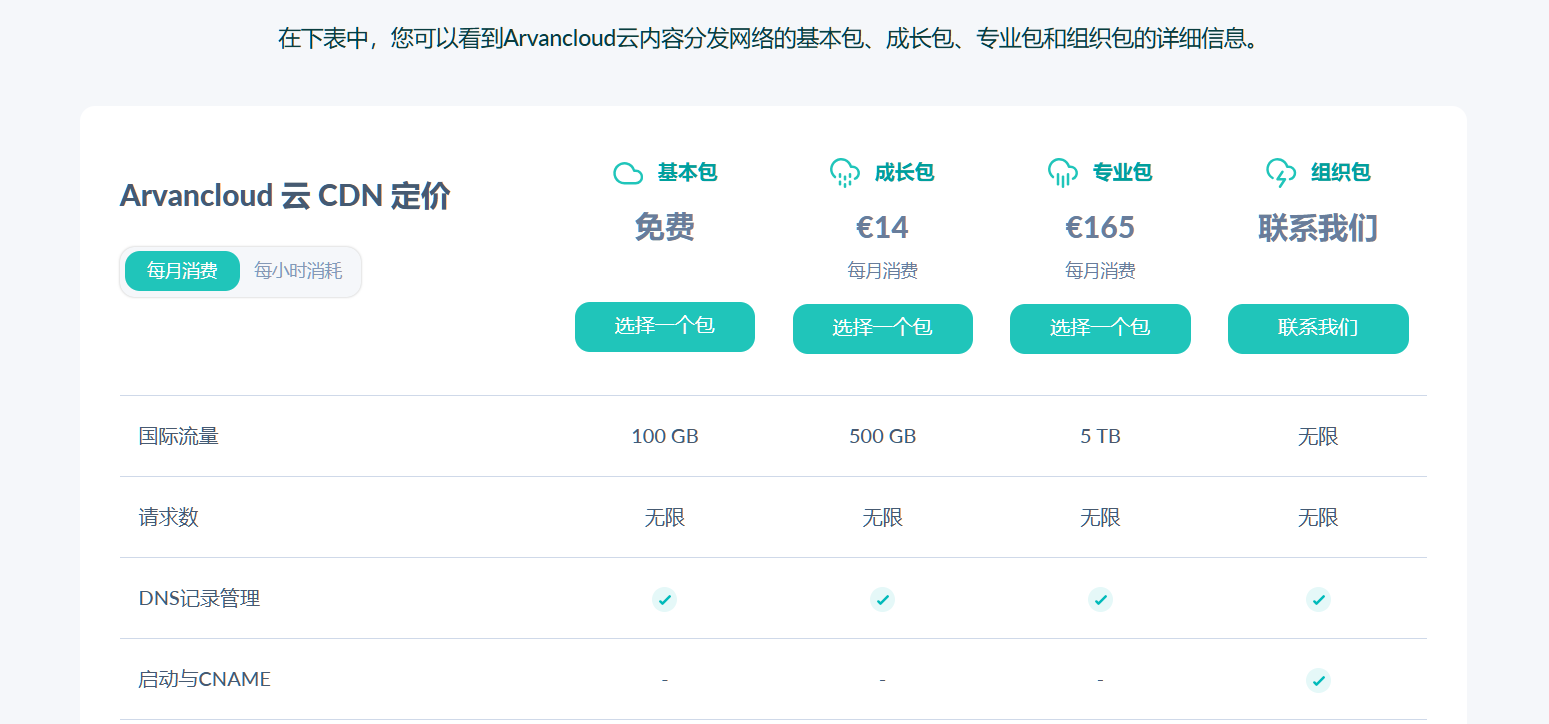
Task: Click the 国际流量 row label
Action: 179,436
